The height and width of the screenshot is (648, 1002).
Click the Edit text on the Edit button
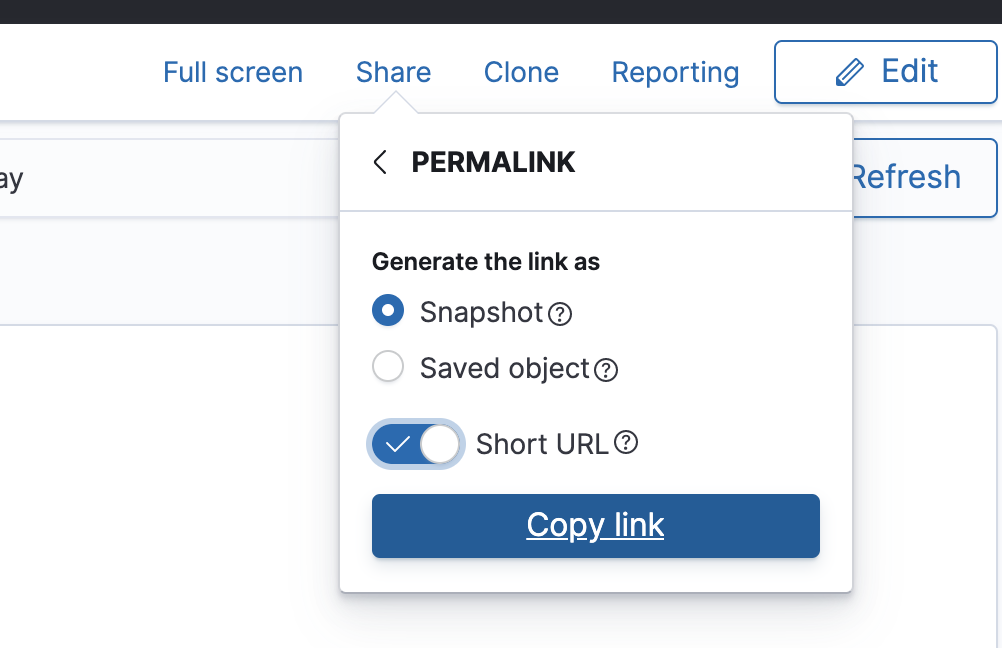(x=909, y=71)
